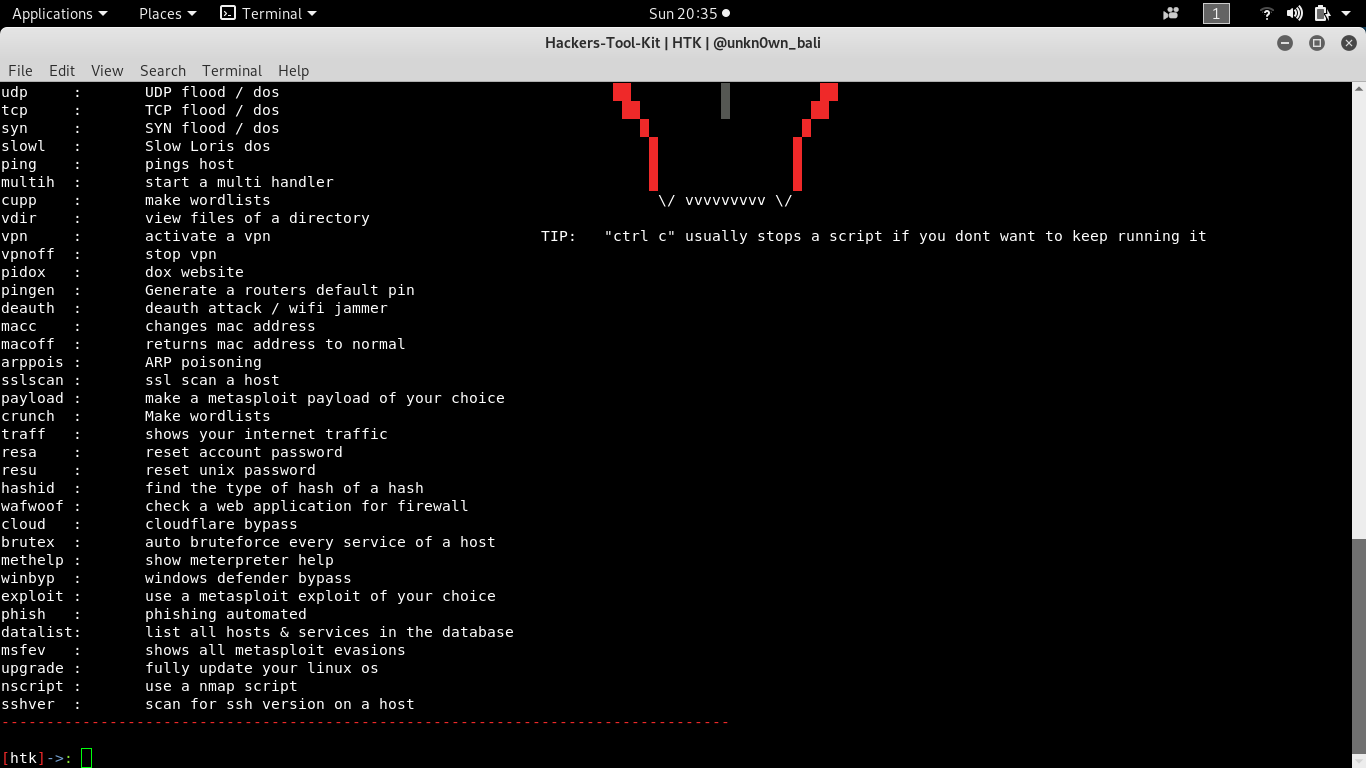Click the 'sshver' command name

(28, 704)
